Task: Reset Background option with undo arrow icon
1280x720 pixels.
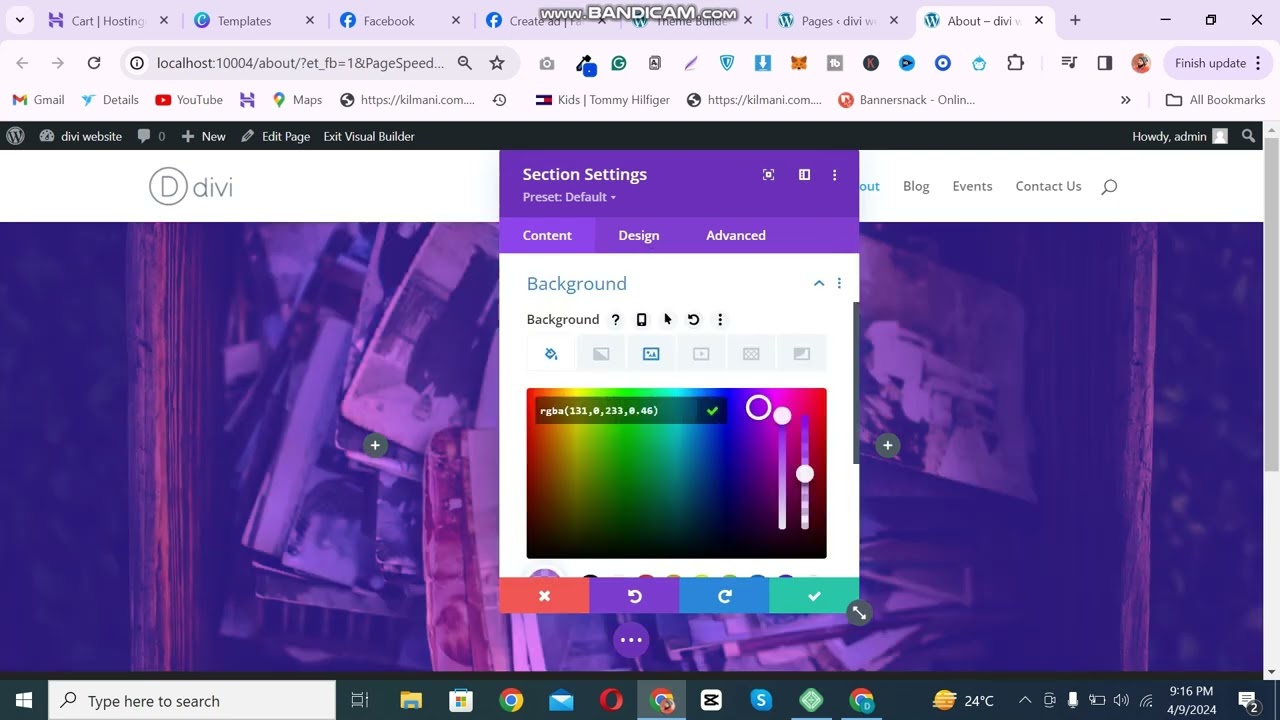Action: point(694,320)
